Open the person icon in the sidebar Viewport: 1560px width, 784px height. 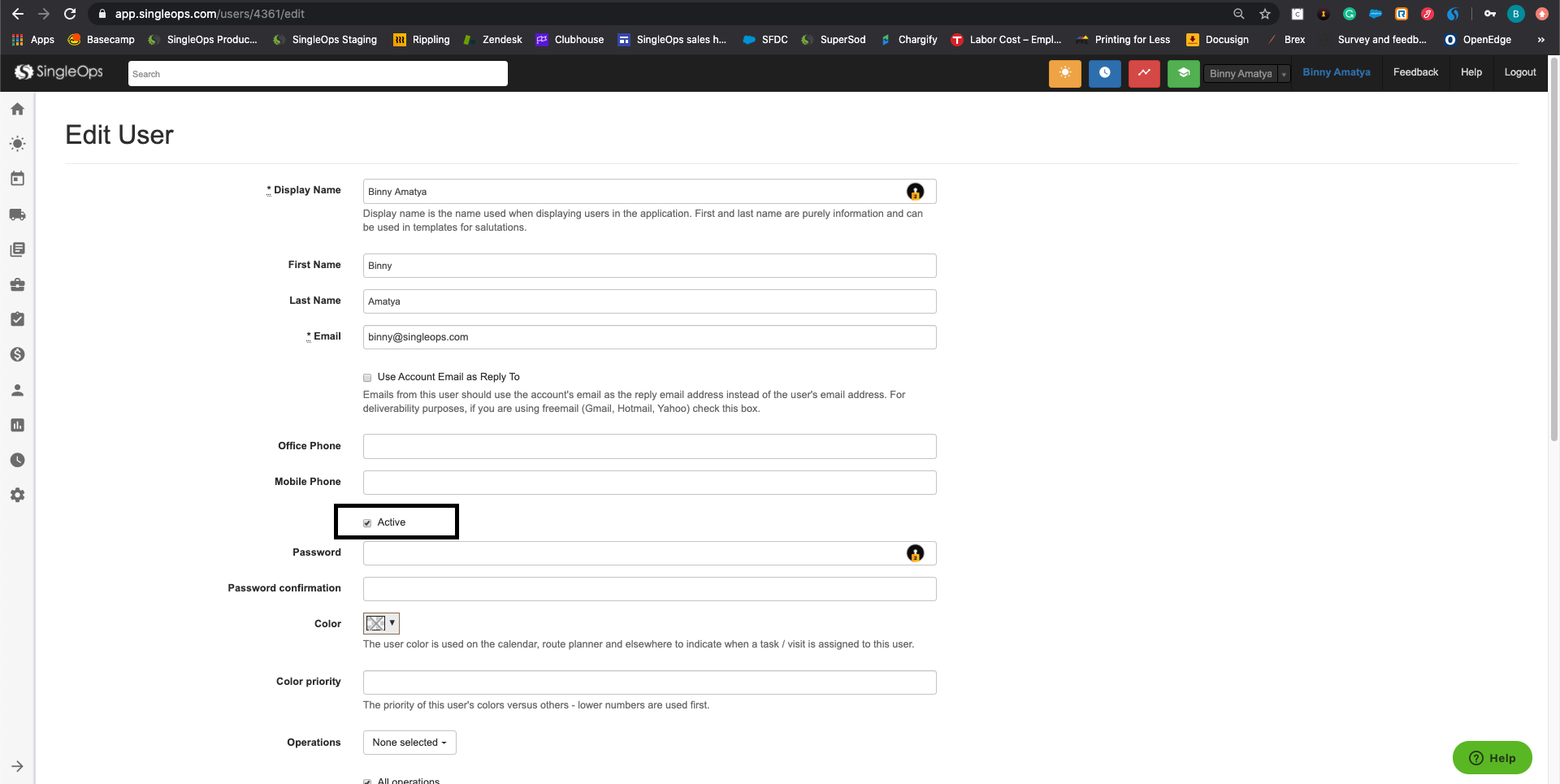(x=17, y=390)
